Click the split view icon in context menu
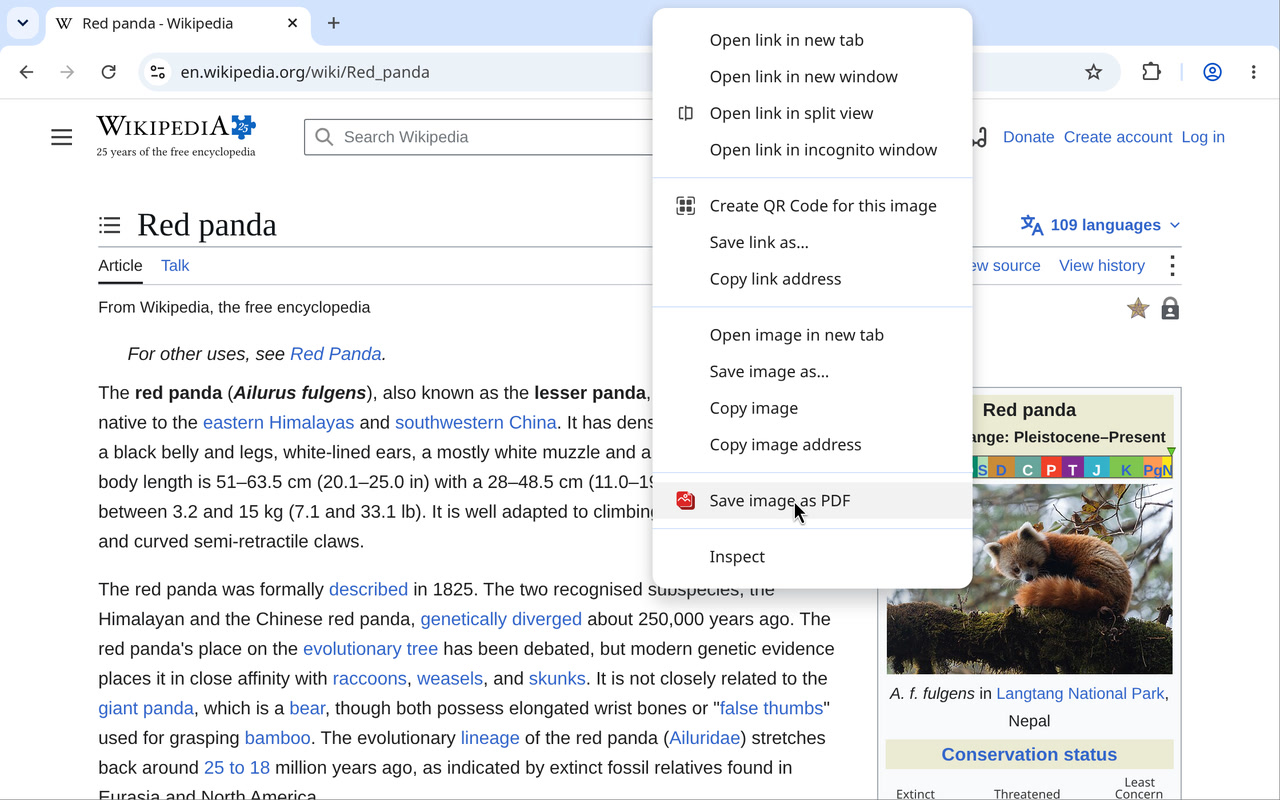Viewport: 1280px width, 800px height. pos(685,113)
